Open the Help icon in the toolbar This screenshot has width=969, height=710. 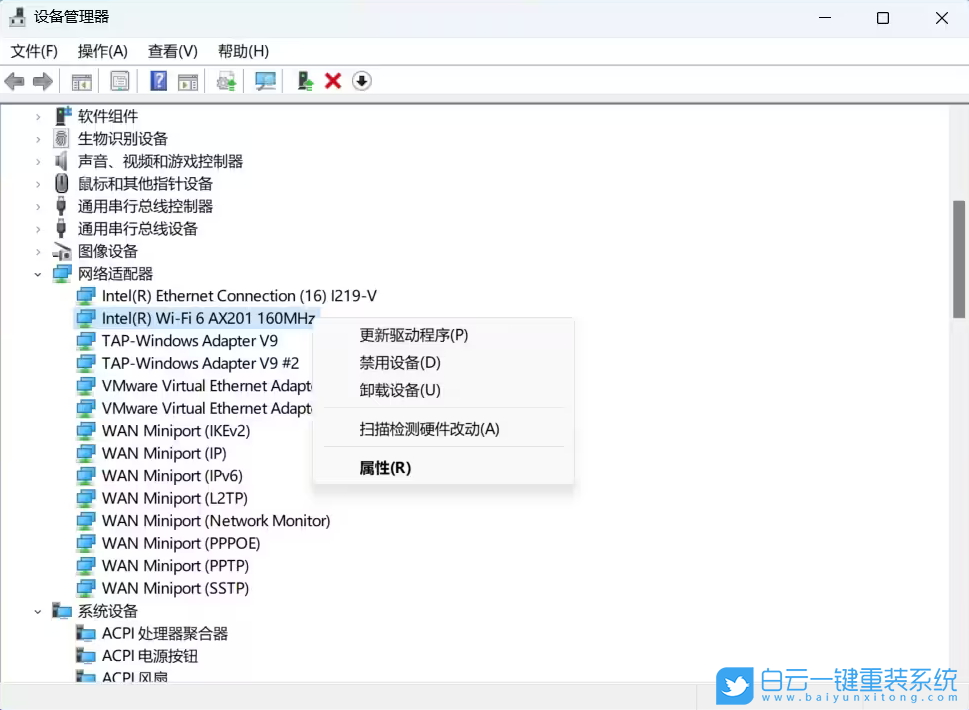click(158, 81)
